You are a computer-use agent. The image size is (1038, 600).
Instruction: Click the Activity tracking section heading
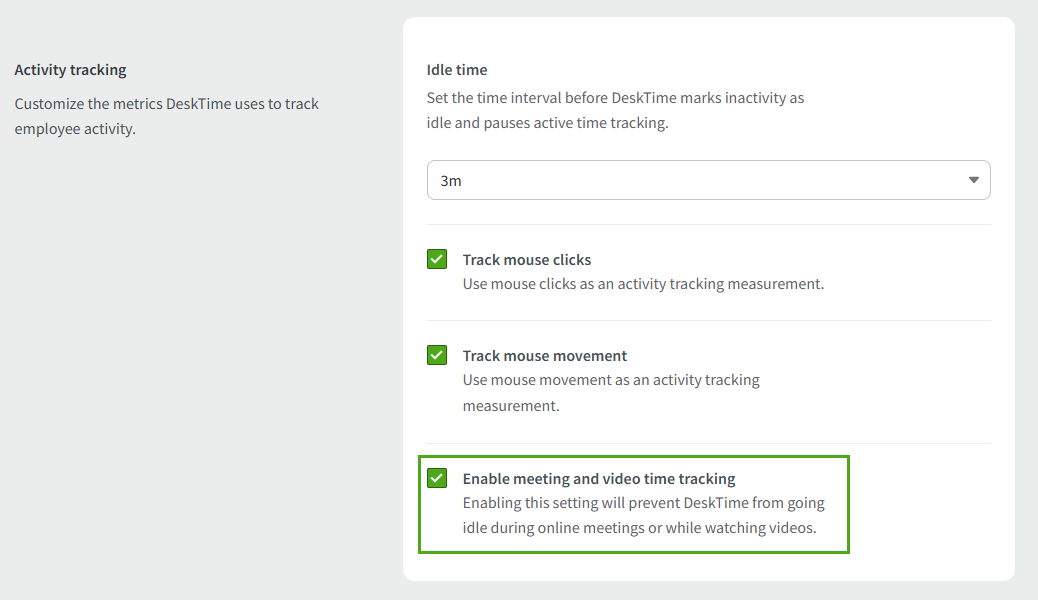pos(70,69)
